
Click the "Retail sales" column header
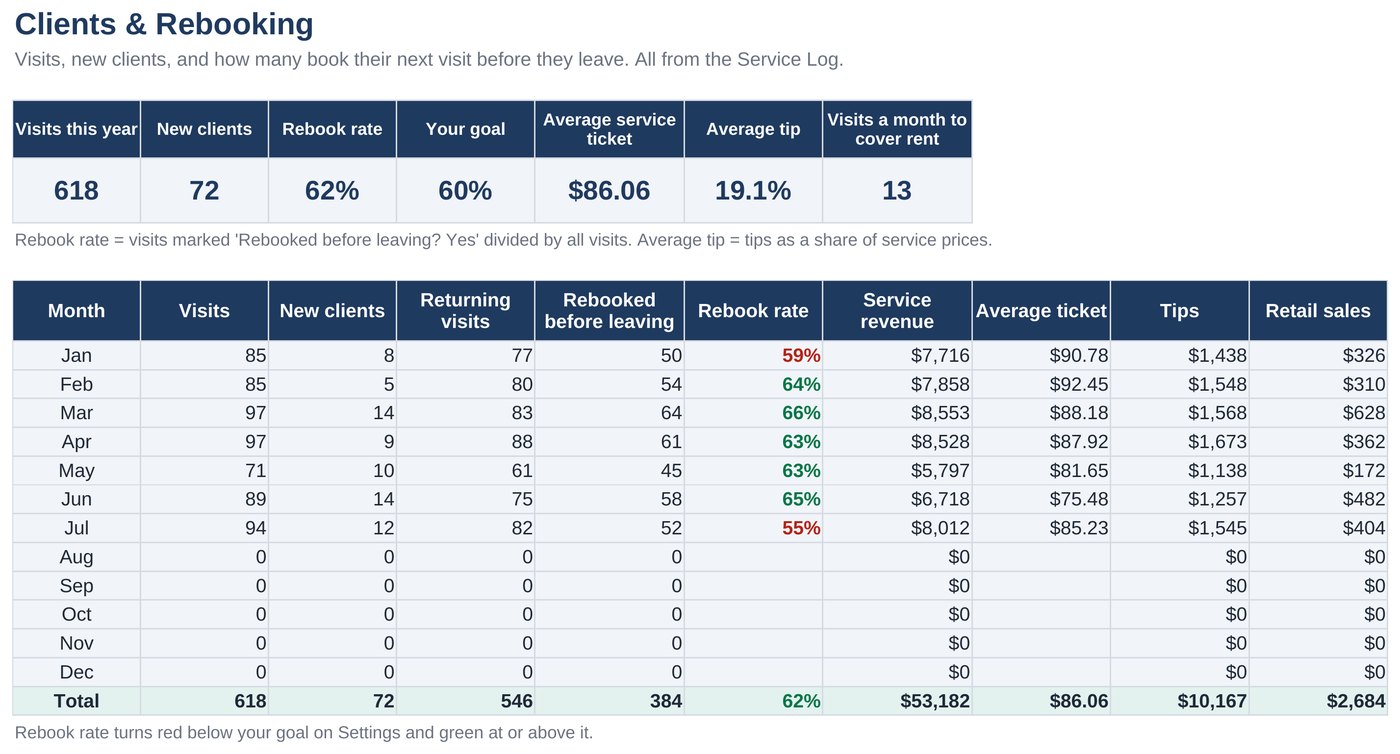pyautogui.click(x=1318, y=311)
